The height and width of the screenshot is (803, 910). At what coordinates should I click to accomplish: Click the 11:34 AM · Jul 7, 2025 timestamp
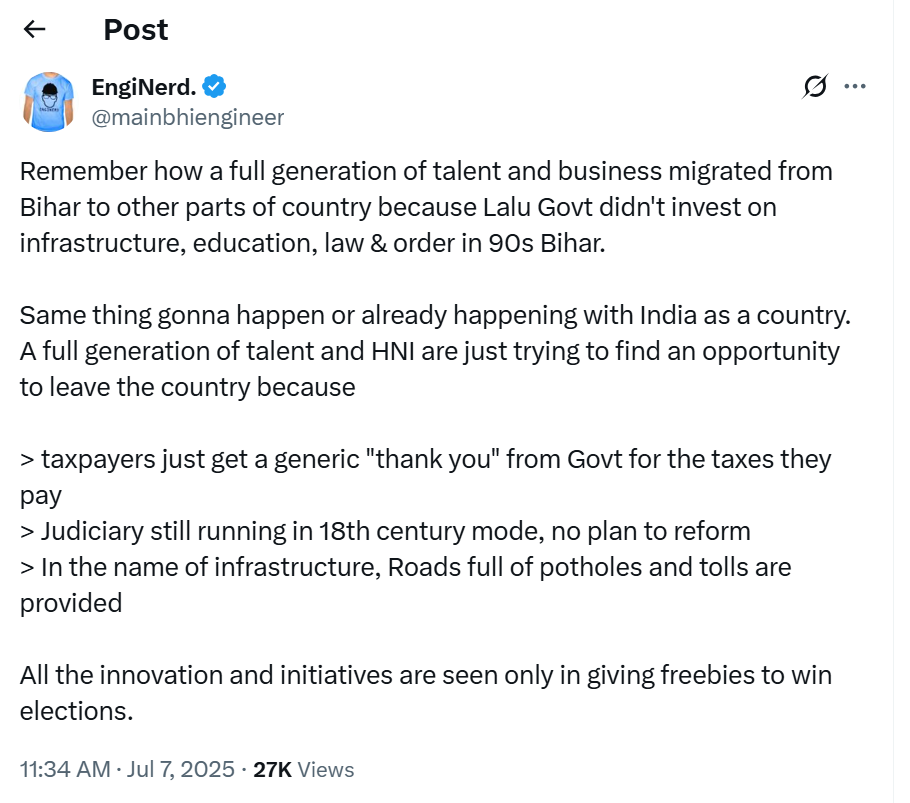[x=127, y=769]
